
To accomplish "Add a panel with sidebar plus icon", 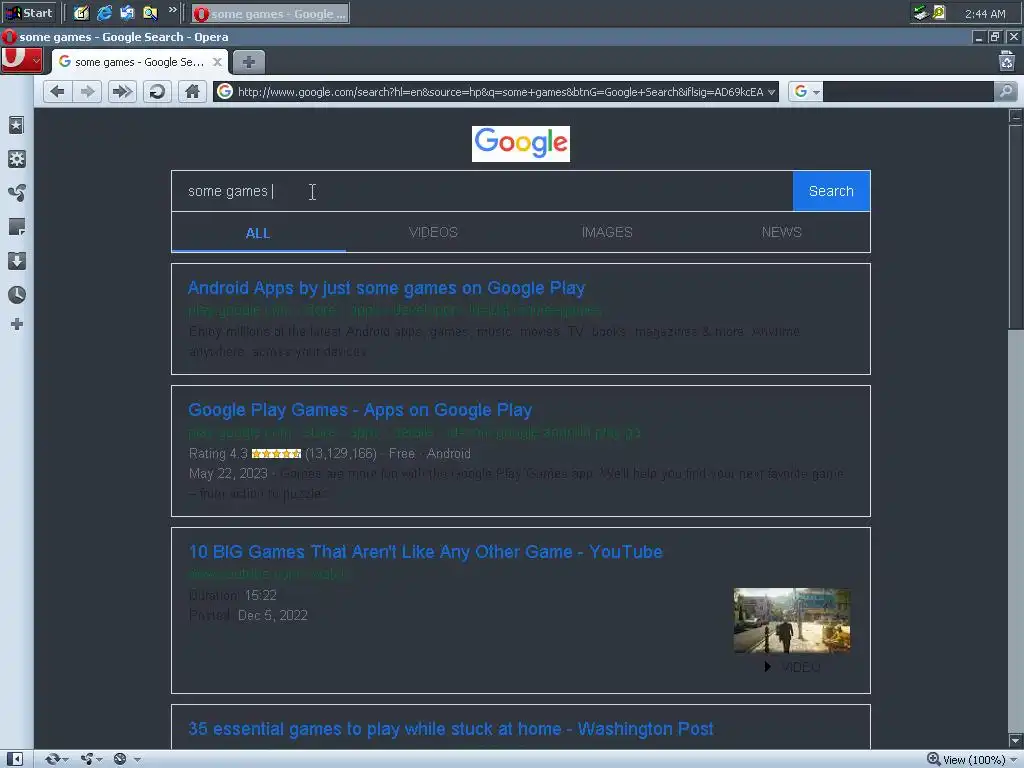I will pyautogui.click(x=17, y=325).
